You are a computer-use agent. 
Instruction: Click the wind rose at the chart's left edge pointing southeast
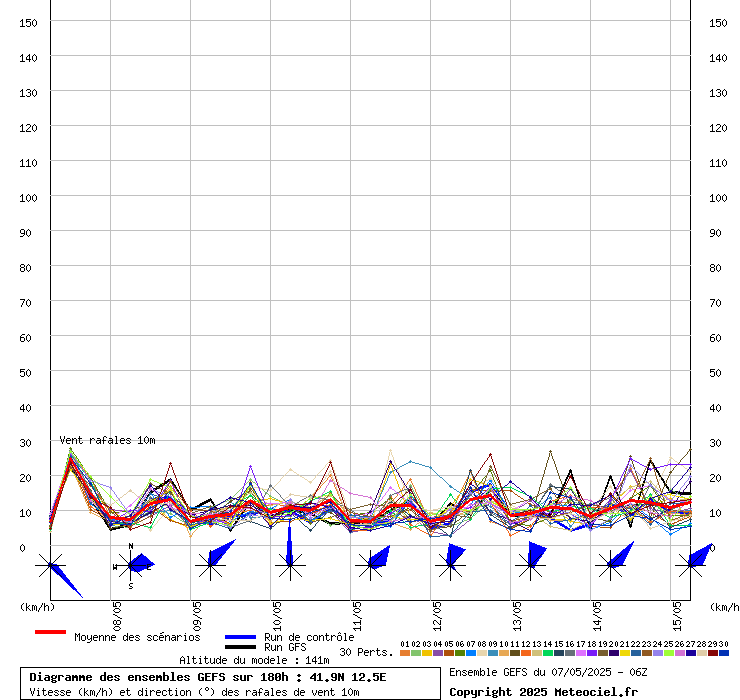59,573
